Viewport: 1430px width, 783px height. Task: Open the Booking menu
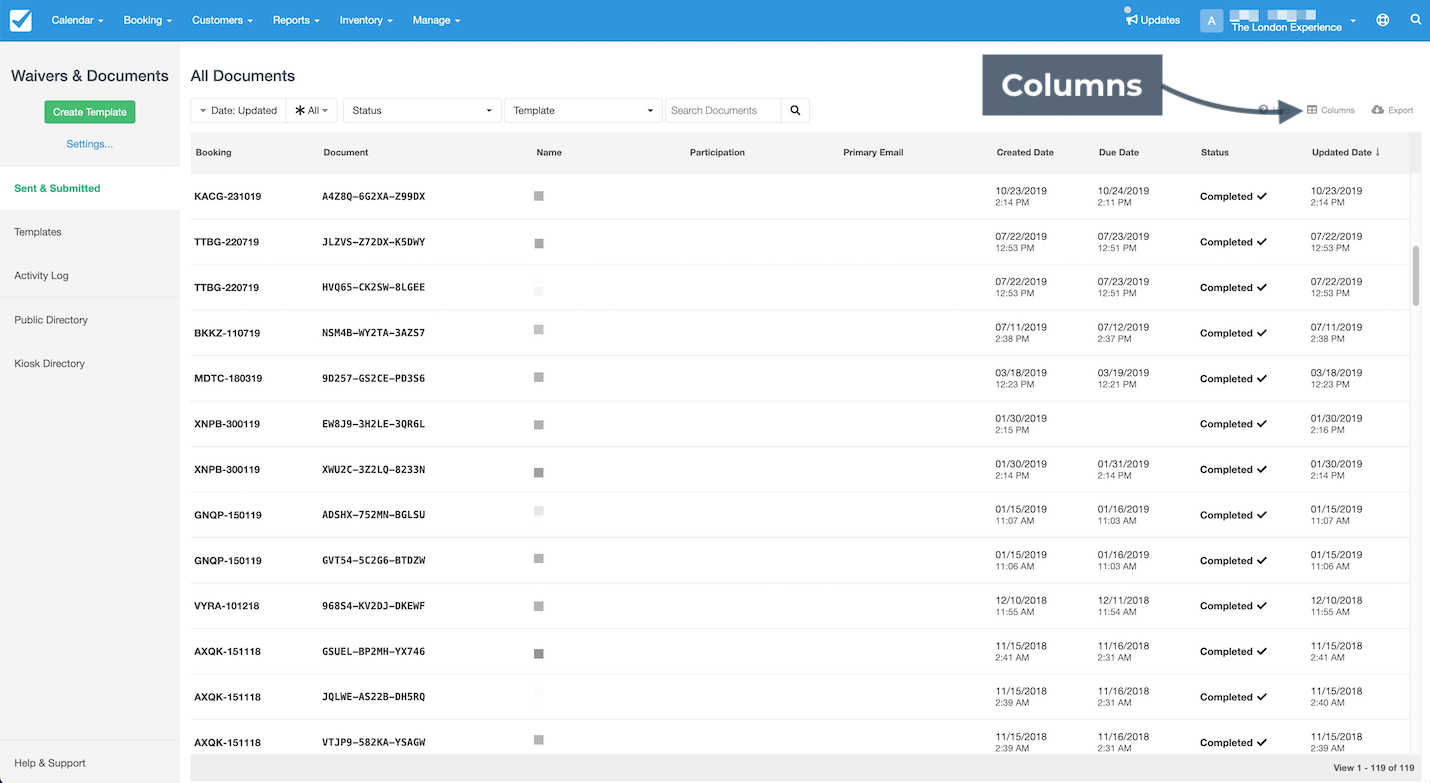[148, 20]
